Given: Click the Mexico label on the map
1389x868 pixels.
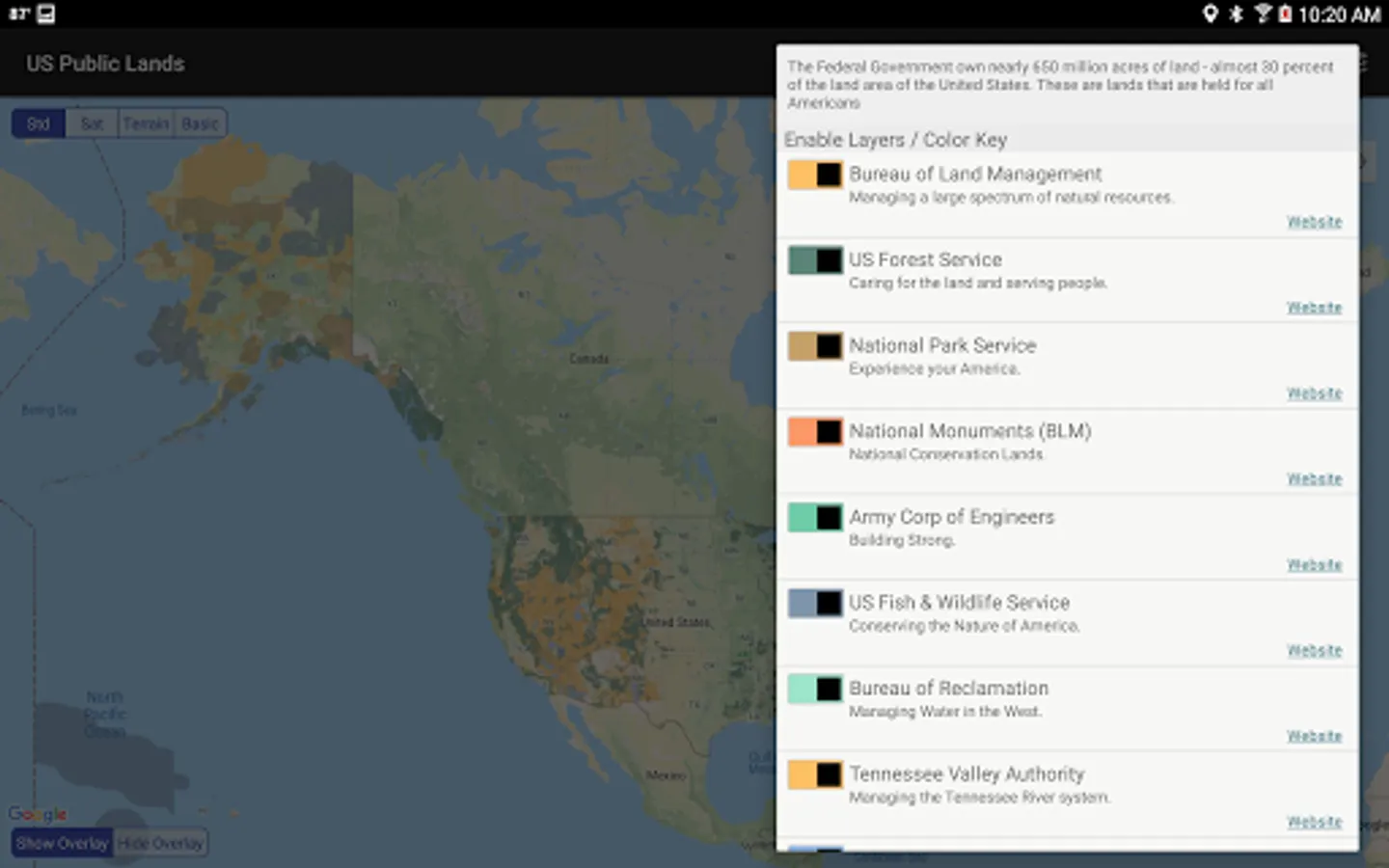Looking at the screenshot, I should pyautogui.click(x=666, y=775).
